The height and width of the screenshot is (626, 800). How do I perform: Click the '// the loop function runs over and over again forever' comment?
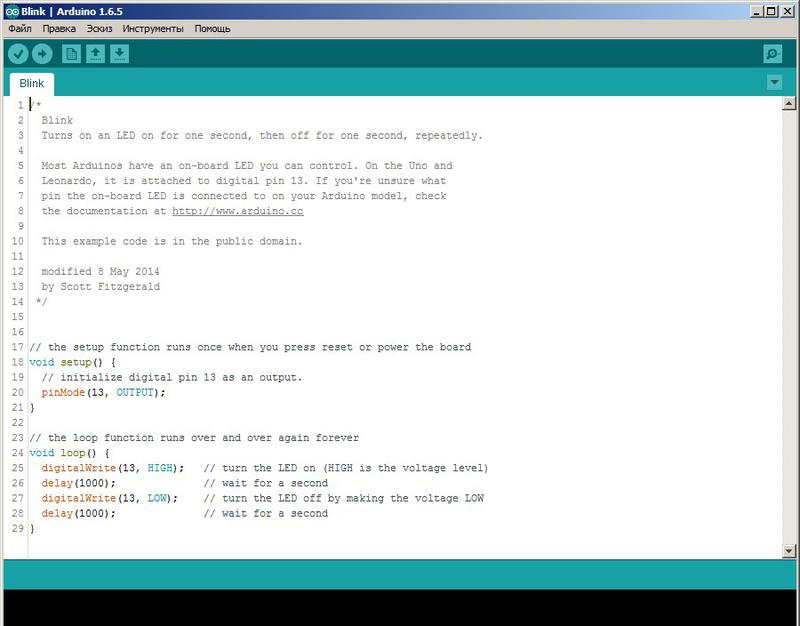(194, 438)
